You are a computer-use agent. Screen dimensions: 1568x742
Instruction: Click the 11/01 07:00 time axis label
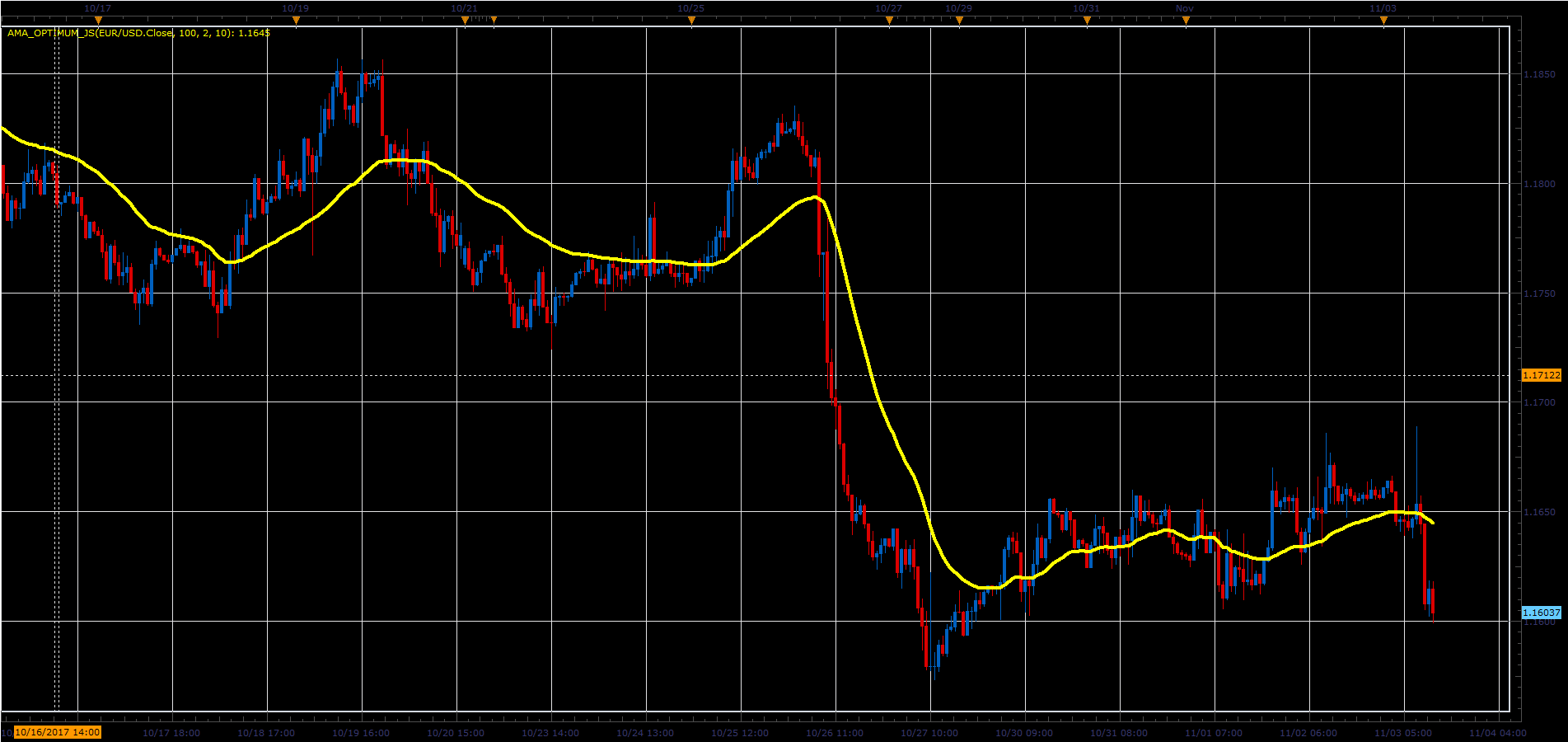pos(1214,733)
